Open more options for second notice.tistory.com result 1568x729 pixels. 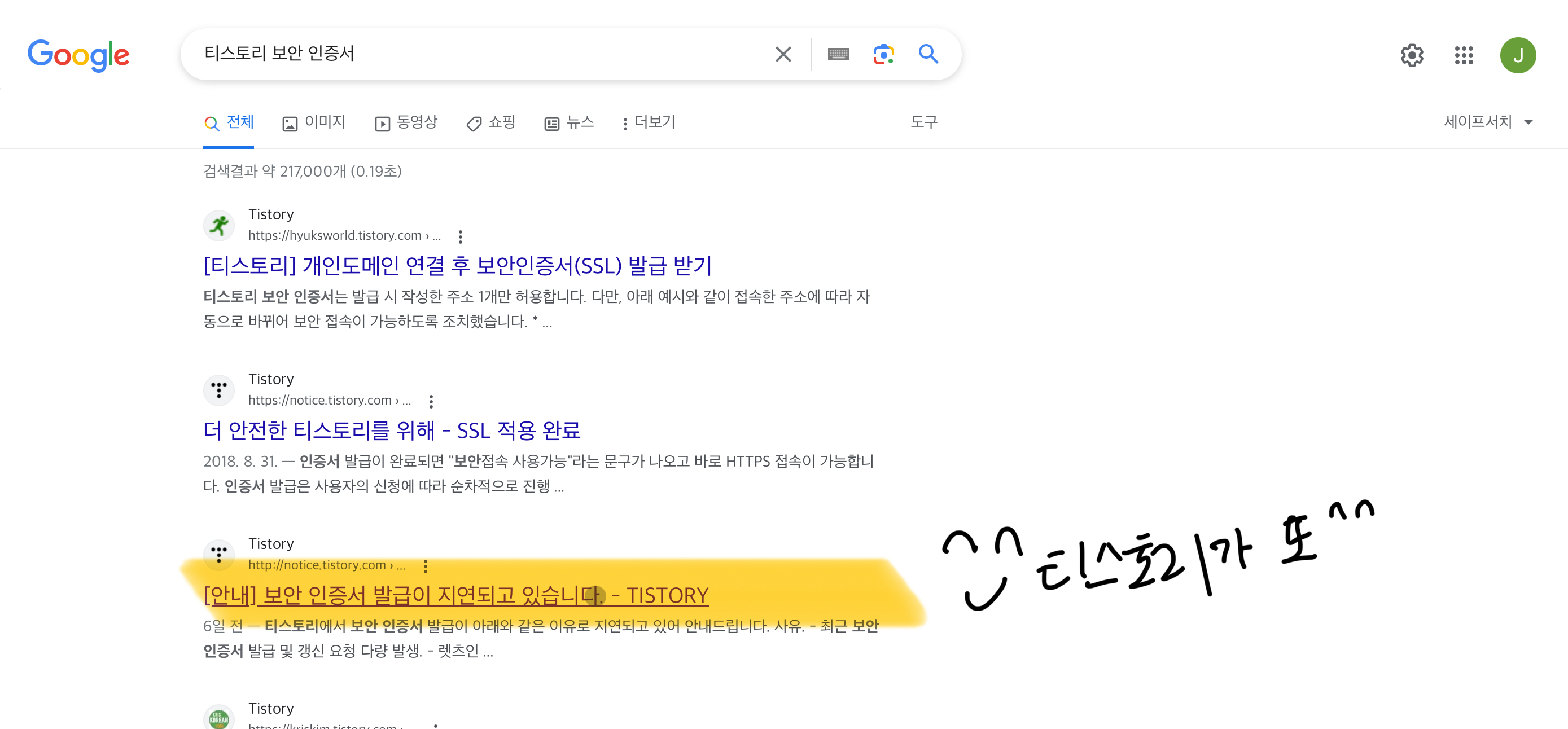[426, 566]
